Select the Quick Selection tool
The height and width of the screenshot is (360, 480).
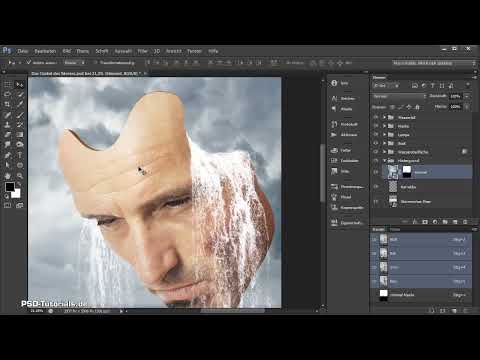20,95
